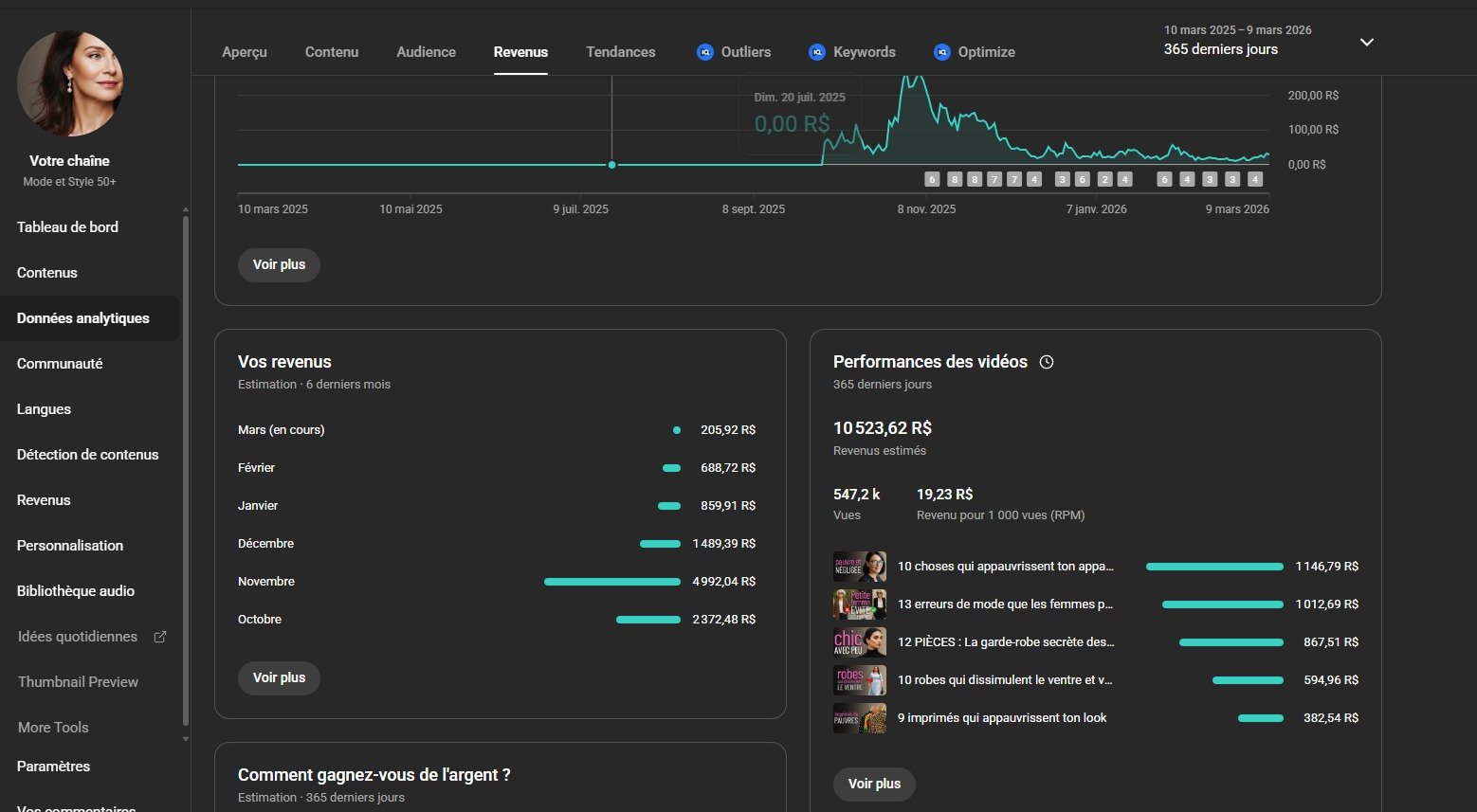1477x812 pixels.
Task: Open the 365 derniers jours period selector
Action: pos(1221,49)
